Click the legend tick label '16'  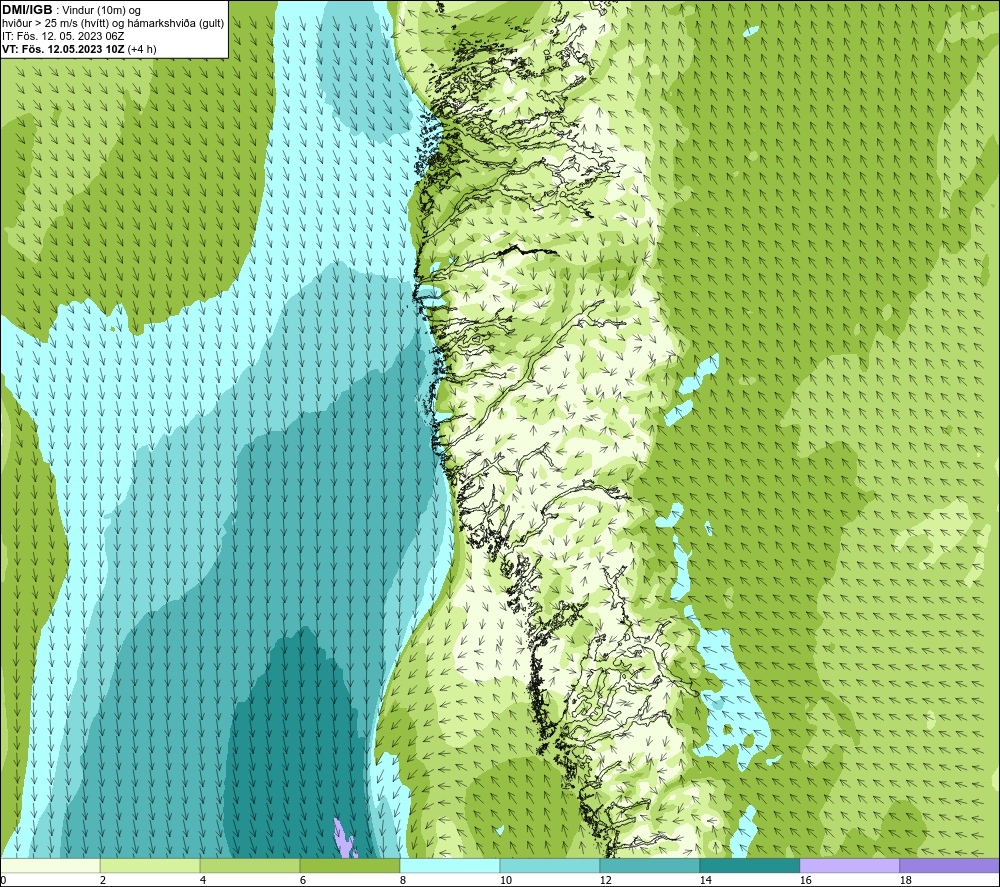[805, 880]
